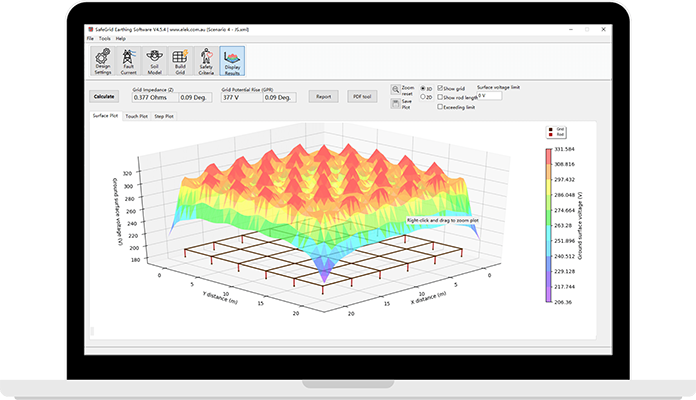Open the File menu
This screenshot has height=400, width=696.
pyautogui.click(x=90, y=39)
